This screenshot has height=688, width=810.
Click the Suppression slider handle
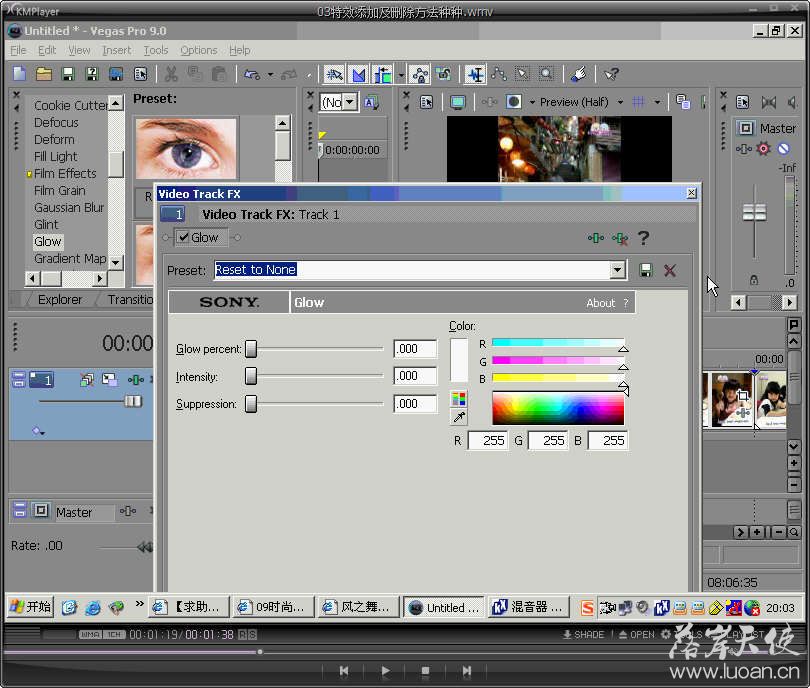click(251, 404)
